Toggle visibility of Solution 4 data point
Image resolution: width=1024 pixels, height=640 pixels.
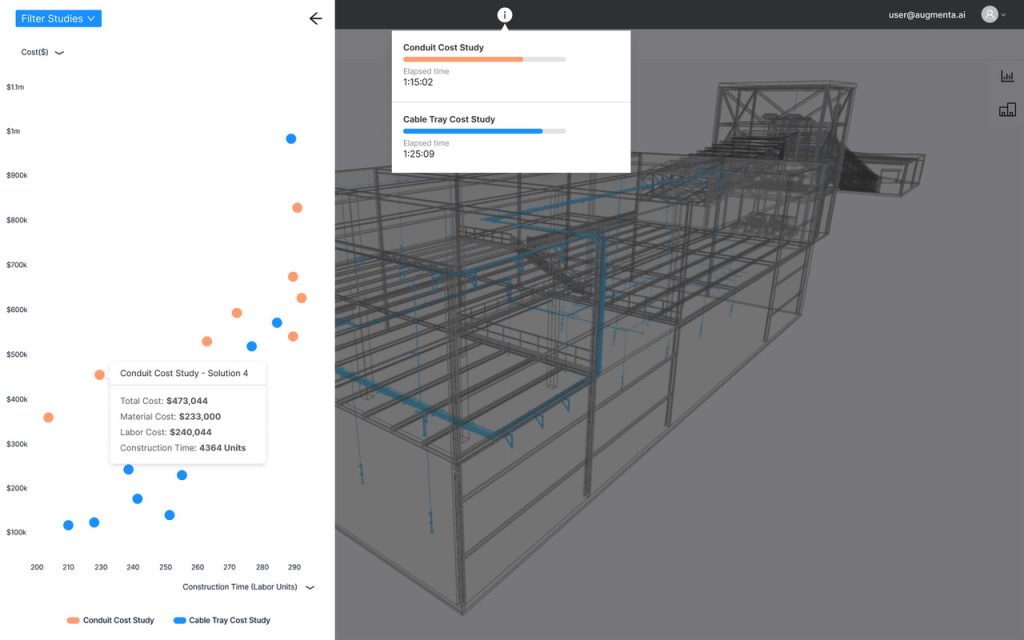[98, 374]
